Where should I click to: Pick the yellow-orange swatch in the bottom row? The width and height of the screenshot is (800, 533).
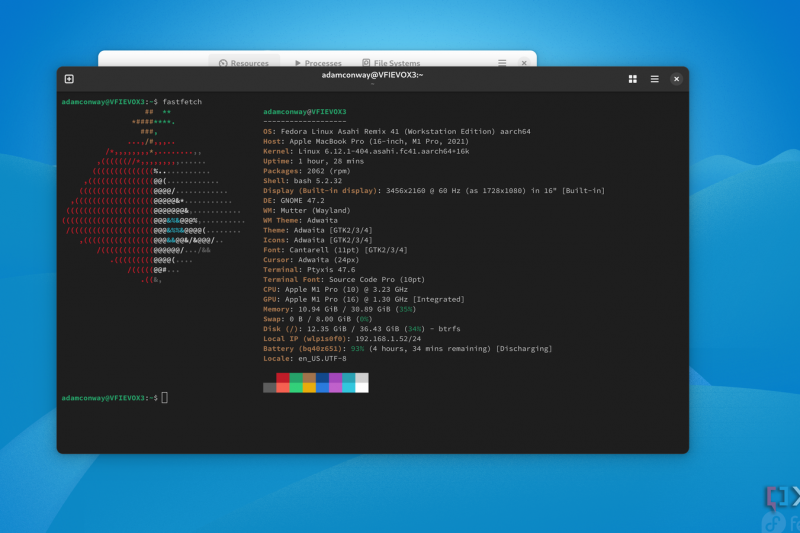click(x=309, y=388)
